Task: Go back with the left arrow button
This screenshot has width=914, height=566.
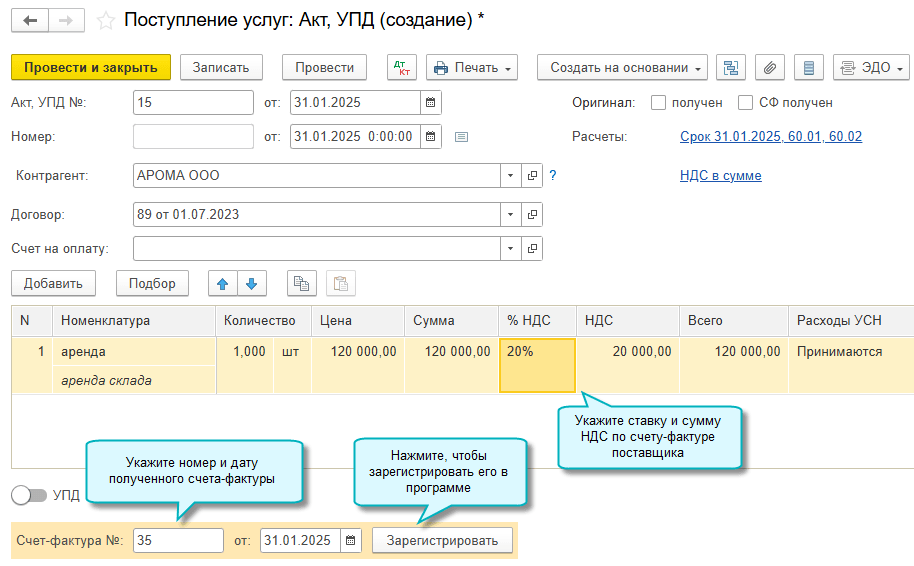Action: coord(30,21)
